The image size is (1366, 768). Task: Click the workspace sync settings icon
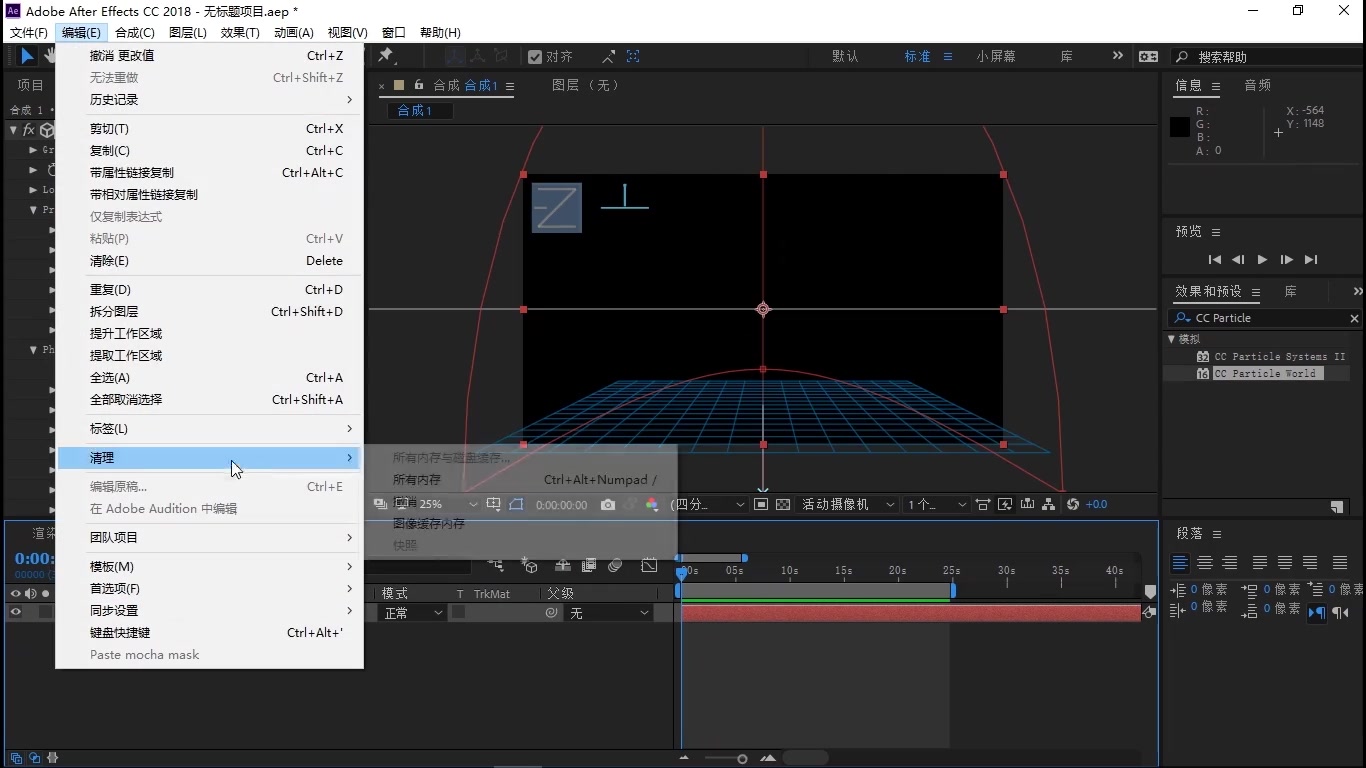pyautogui.click(x=1149, y=57)
